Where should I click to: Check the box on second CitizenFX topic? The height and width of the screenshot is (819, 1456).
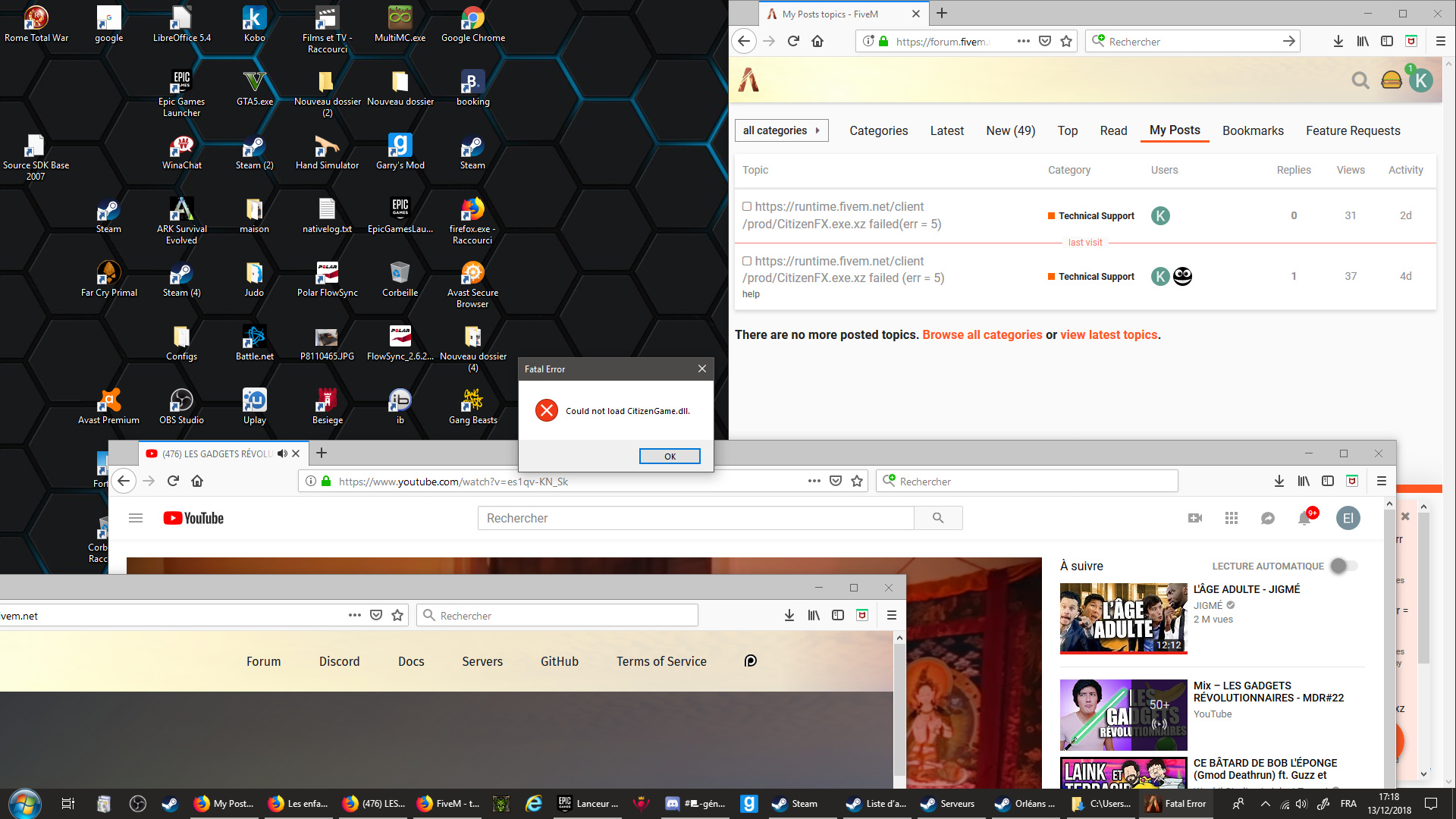[x=747, y=261]
